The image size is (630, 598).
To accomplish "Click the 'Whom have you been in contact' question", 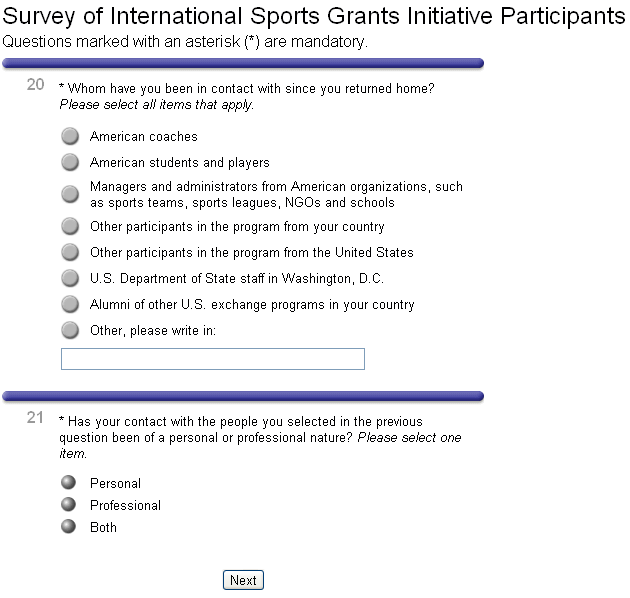I will 250,88.
